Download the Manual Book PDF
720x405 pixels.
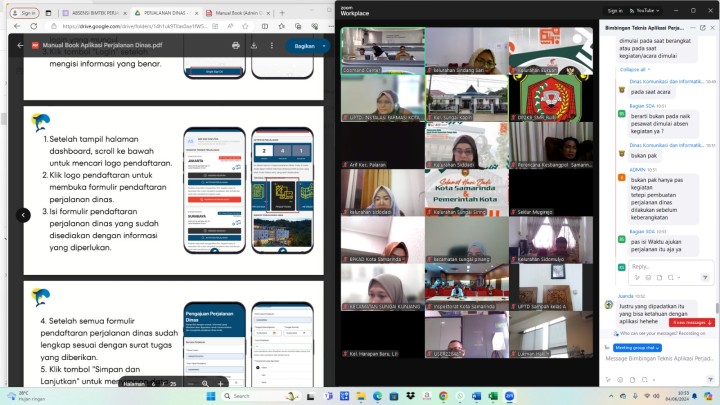(x=254, y=45)
